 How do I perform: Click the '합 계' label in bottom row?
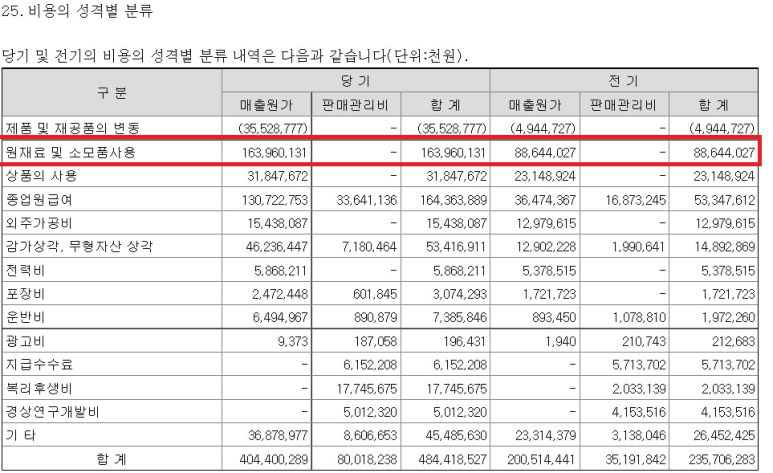(112, 459)
